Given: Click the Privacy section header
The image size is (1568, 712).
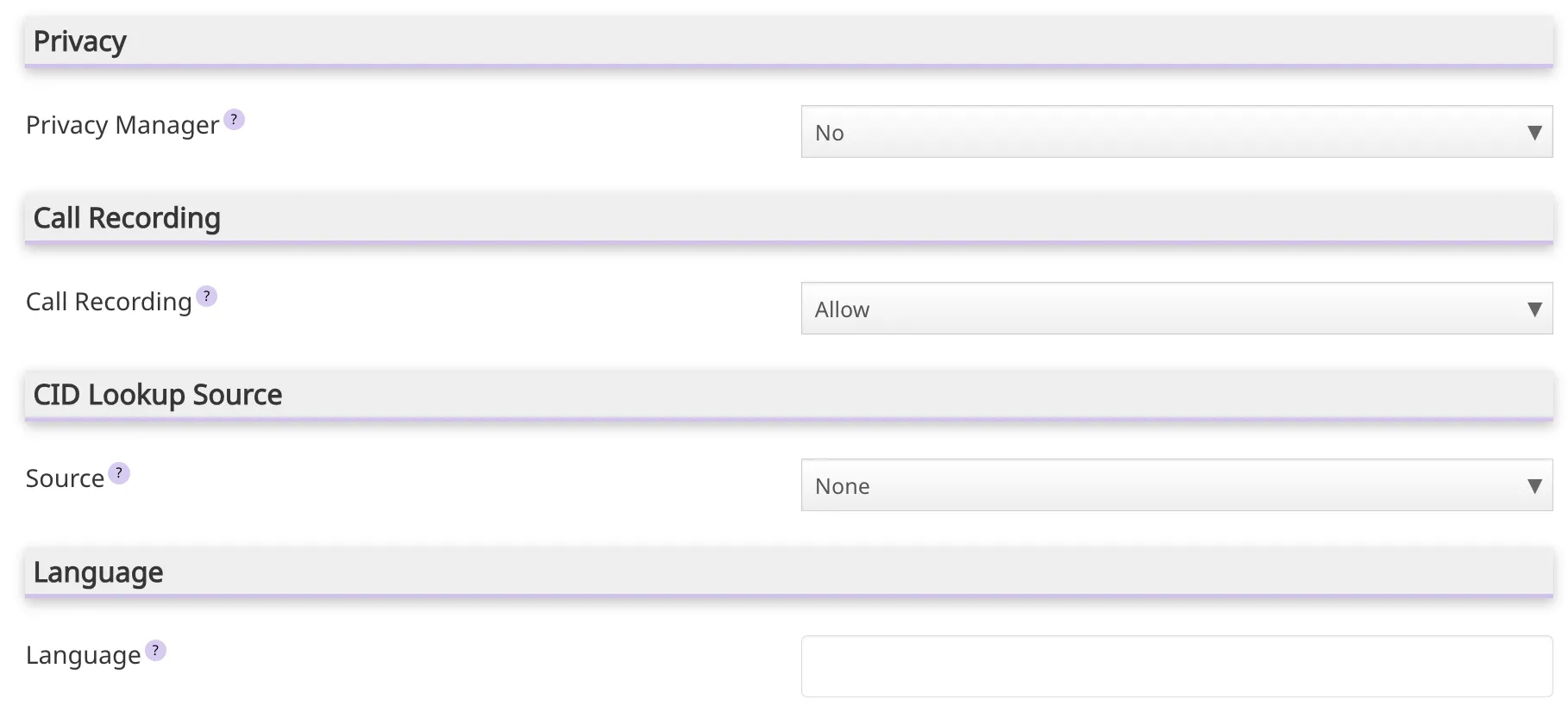Looking at the screenshot, I should [x=79, y=41].
